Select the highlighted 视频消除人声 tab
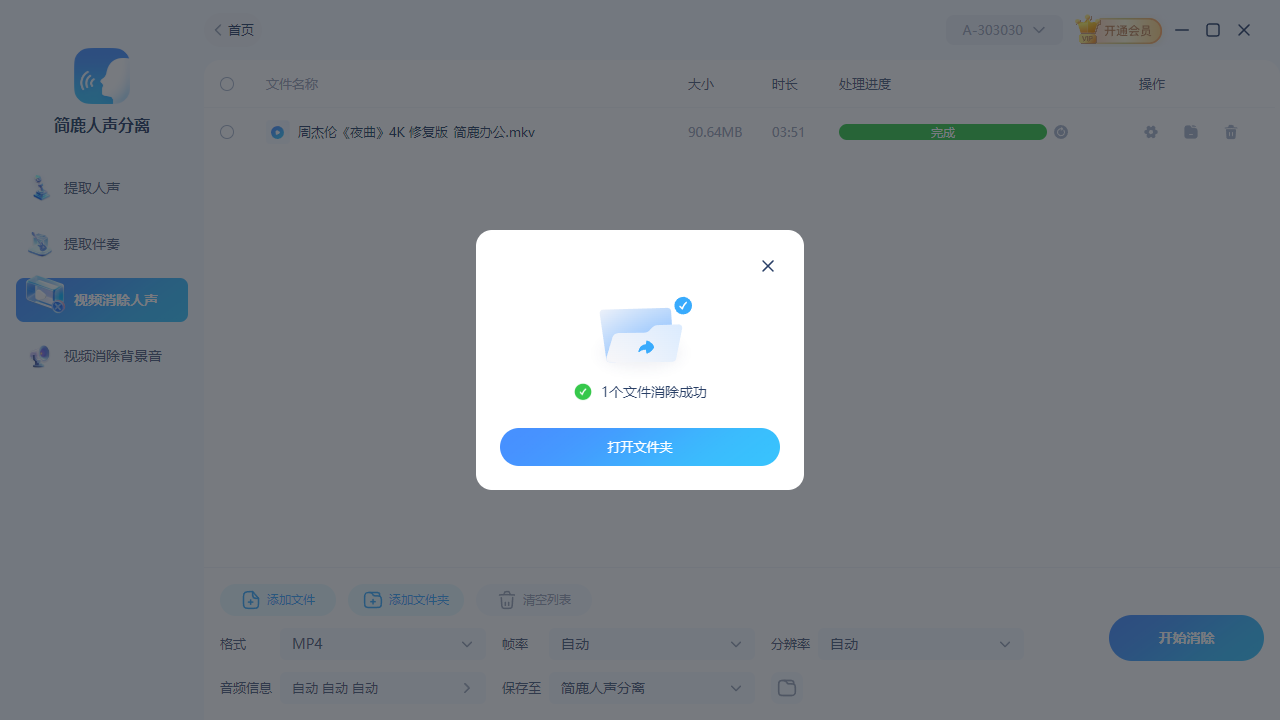Viewport: 1280px width, 720px height. pyautogui.click(x=101, y=299)
